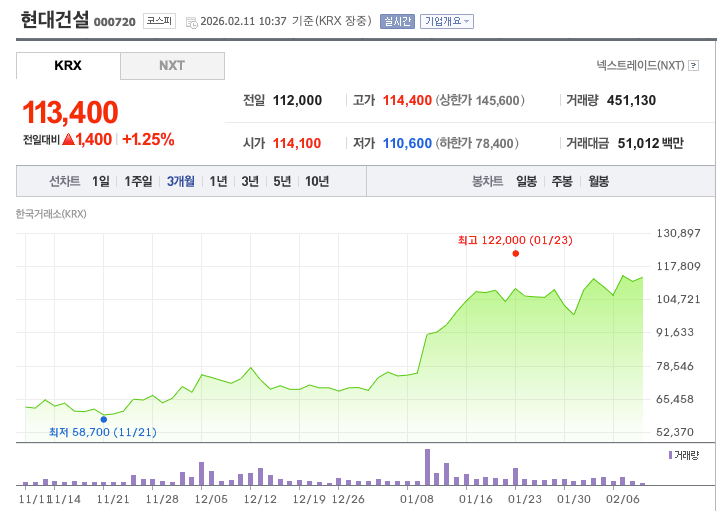717x511 pixels.
Task: Click the purple 거래량 legend swatch
Action: (670, 455)
